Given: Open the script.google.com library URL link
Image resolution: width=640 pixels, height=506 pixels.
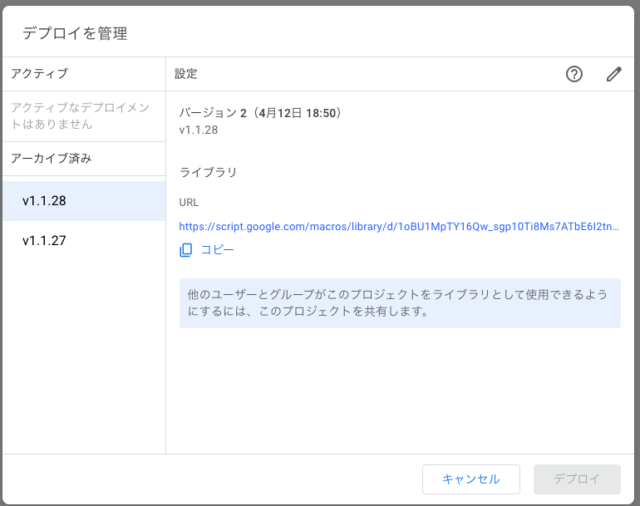Looking at the screenshot, I should (399, 226).
